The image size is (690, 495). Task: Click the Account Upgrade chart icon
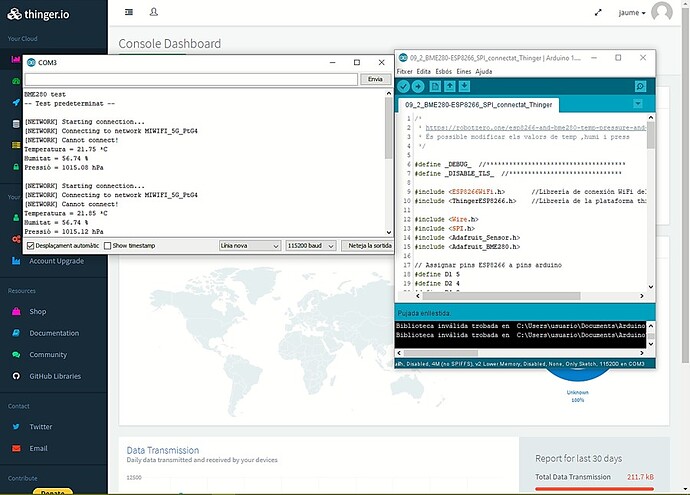[x=16, y=261]
